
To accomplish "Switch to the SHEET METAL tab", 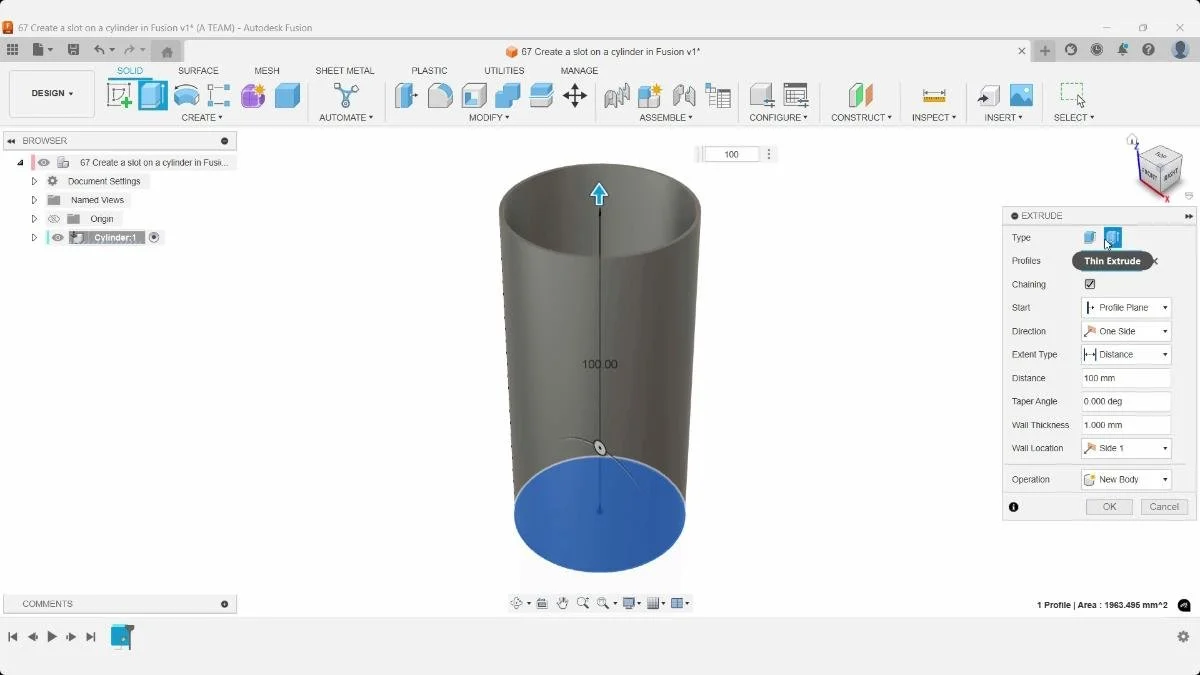I will 345,71.
